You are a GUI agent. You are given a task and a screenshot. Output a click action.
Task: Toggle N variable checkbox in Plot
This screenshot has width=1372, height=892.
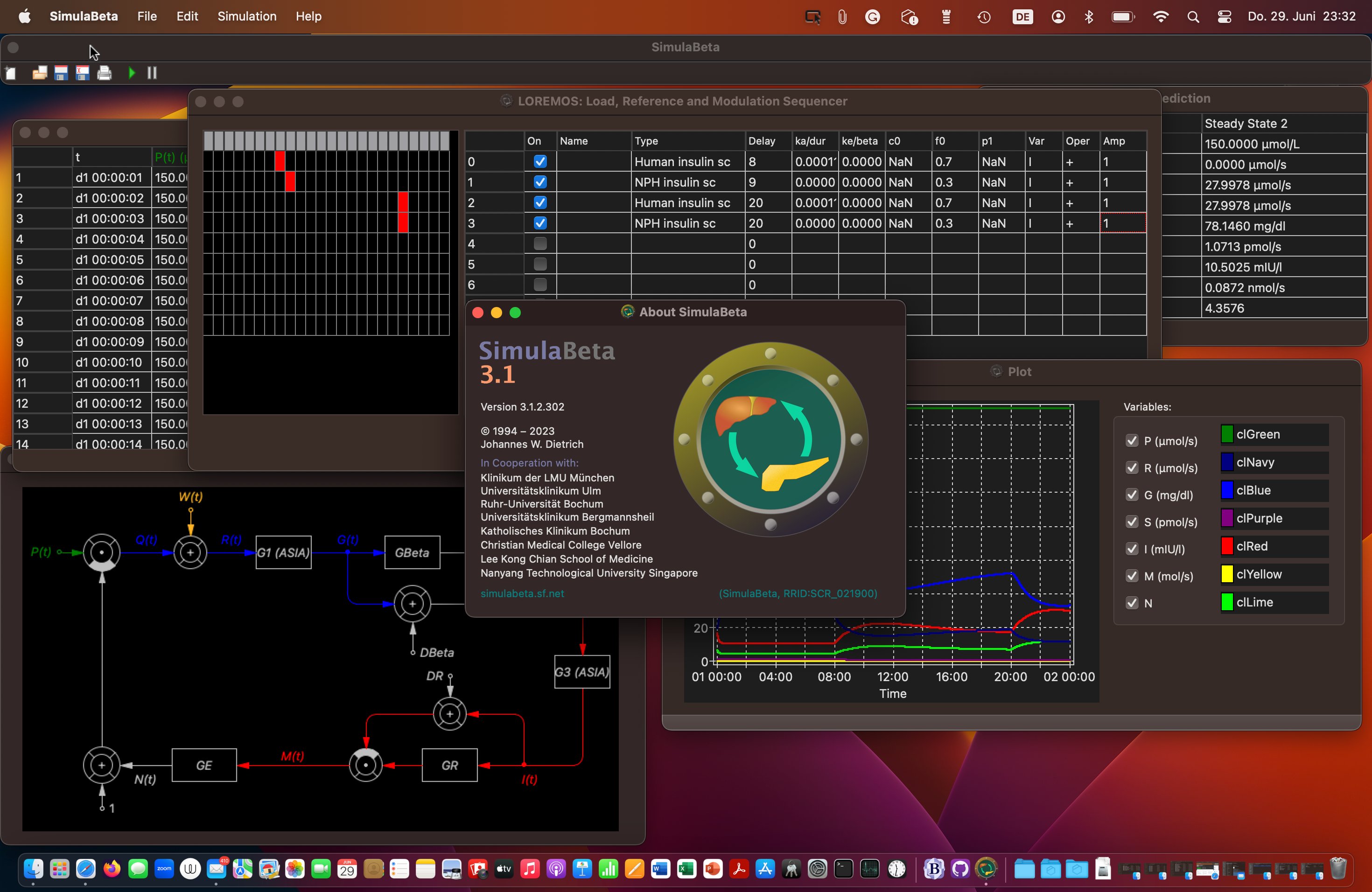click(1132, 603)
